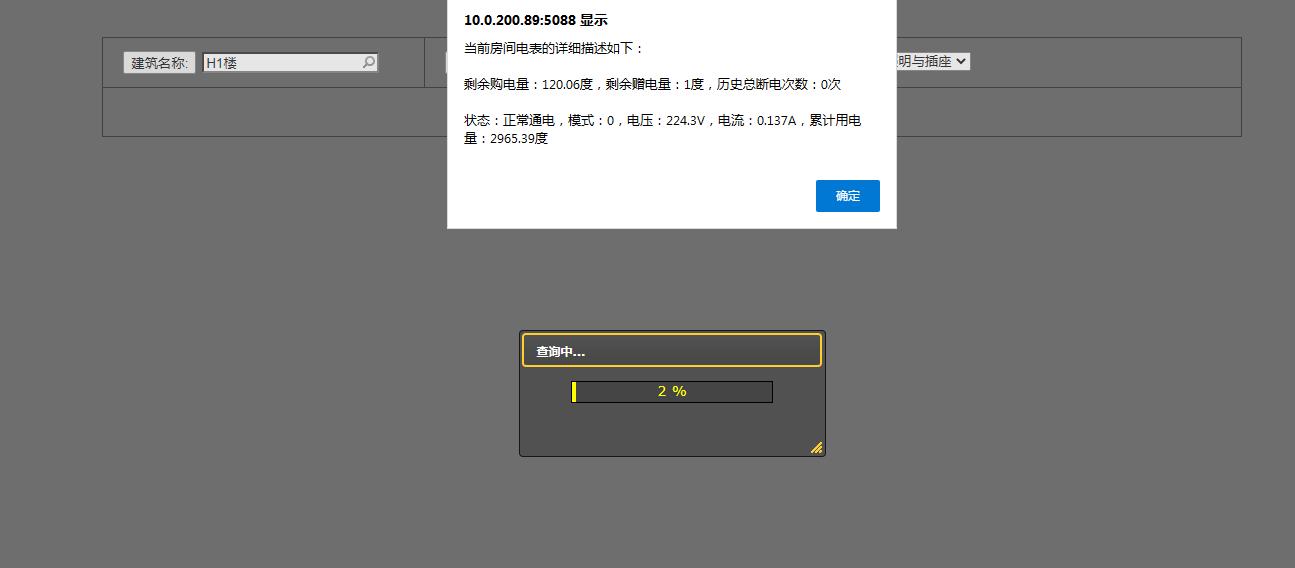Click the 当前房间电表的详细描述如下 text line

tap(555, 48)
